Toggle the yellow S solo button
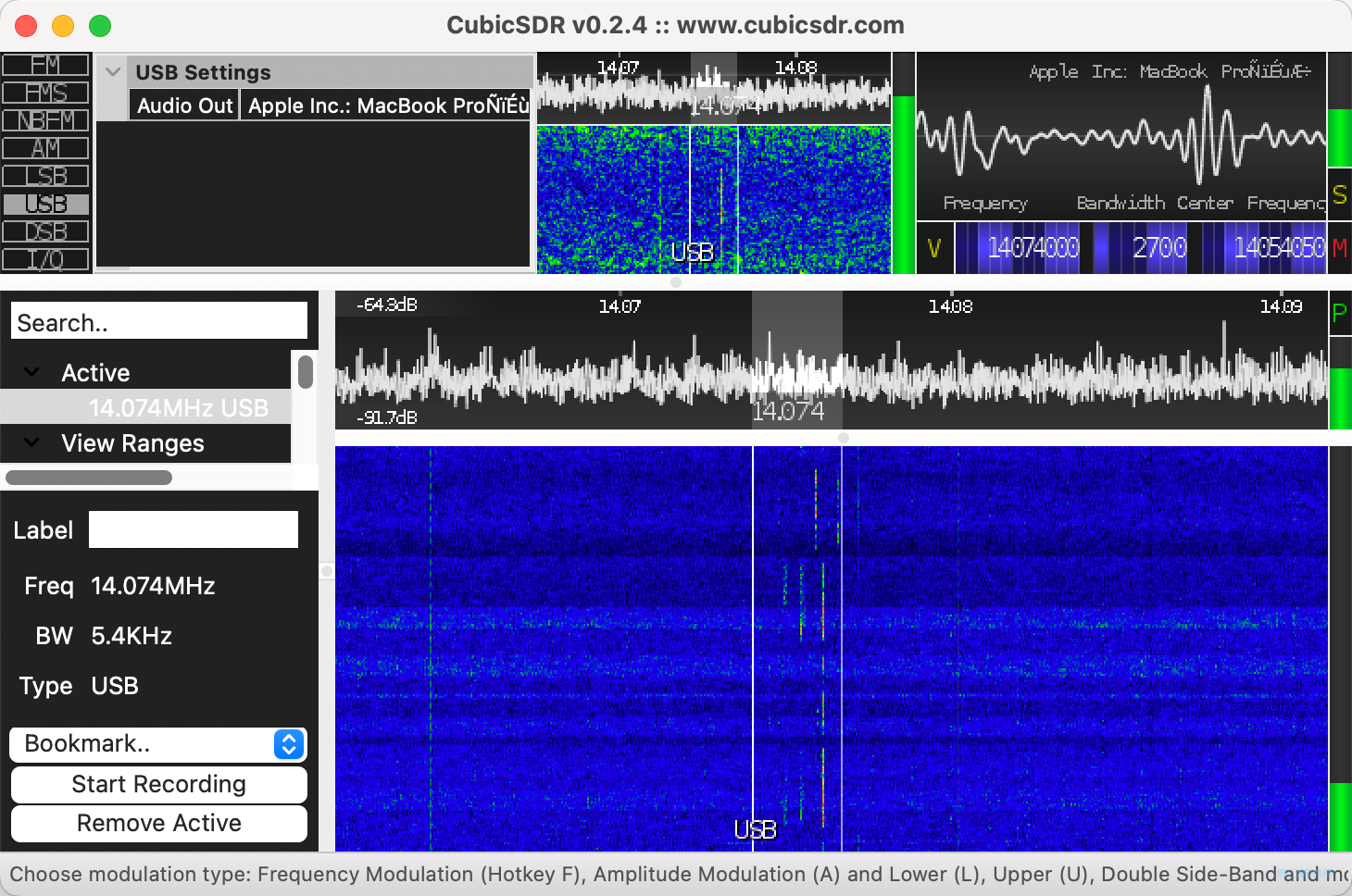 [1339, 194]
